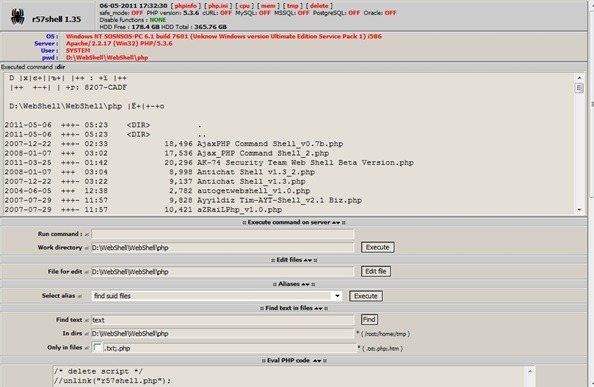594x387 pixels.
Task: Click the delete link in header
Action: pyautogui.click(x=319, y=6)
